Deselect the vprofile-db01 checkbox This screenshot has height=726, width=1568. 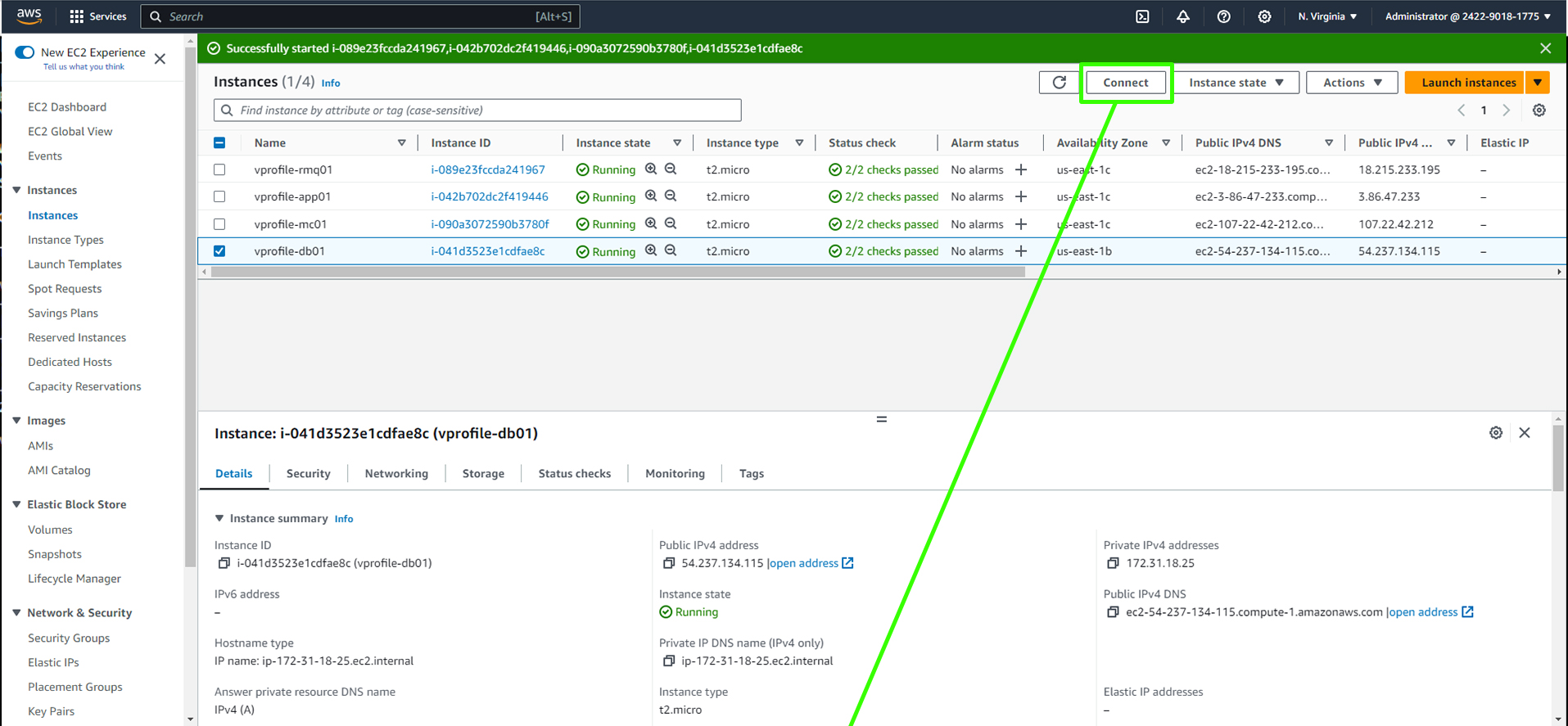pyautogui.click(x=219, y=251)
